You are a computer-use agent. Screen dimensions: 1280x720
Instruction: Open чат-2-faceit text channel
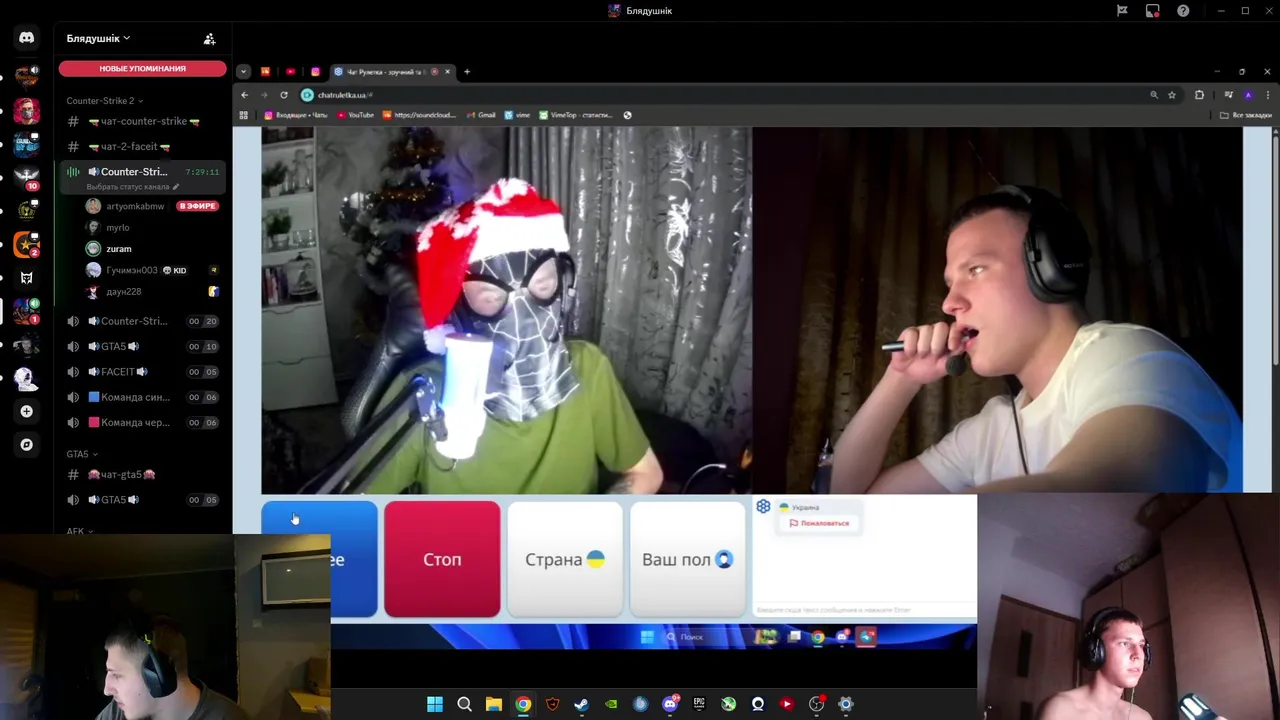142,147
